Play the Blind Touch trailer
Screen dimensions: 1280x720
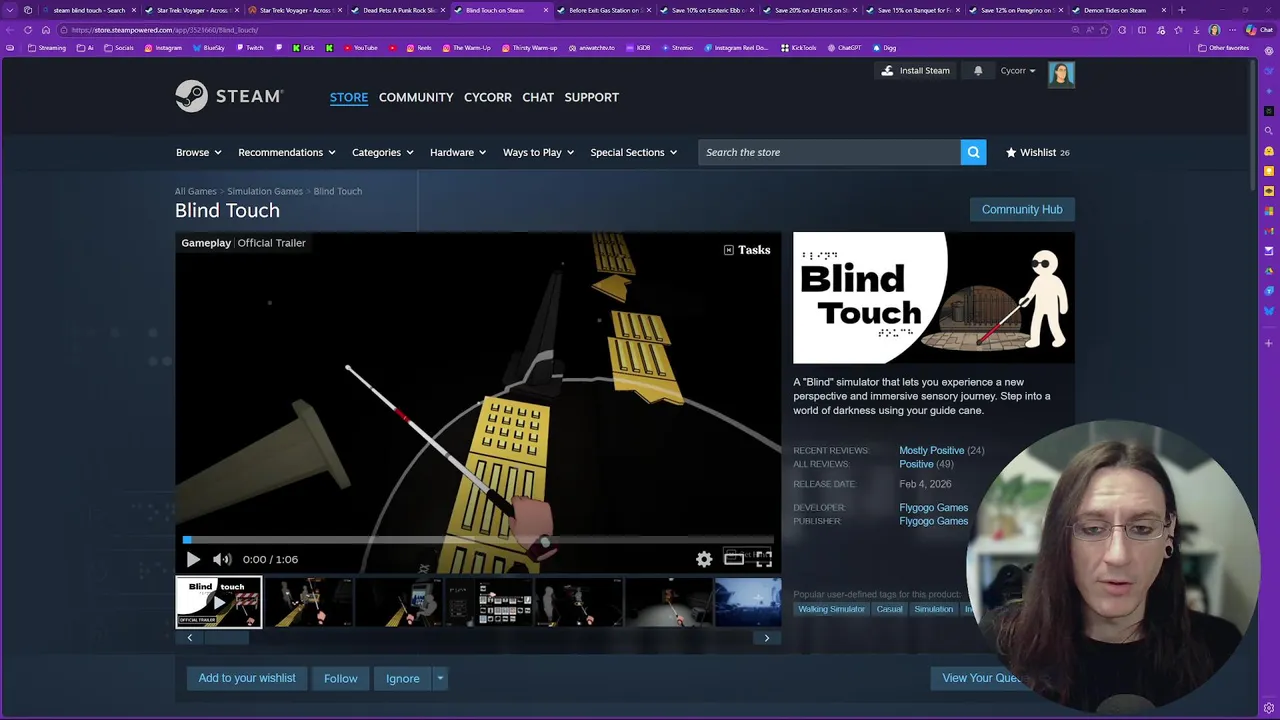click(193, 560)
